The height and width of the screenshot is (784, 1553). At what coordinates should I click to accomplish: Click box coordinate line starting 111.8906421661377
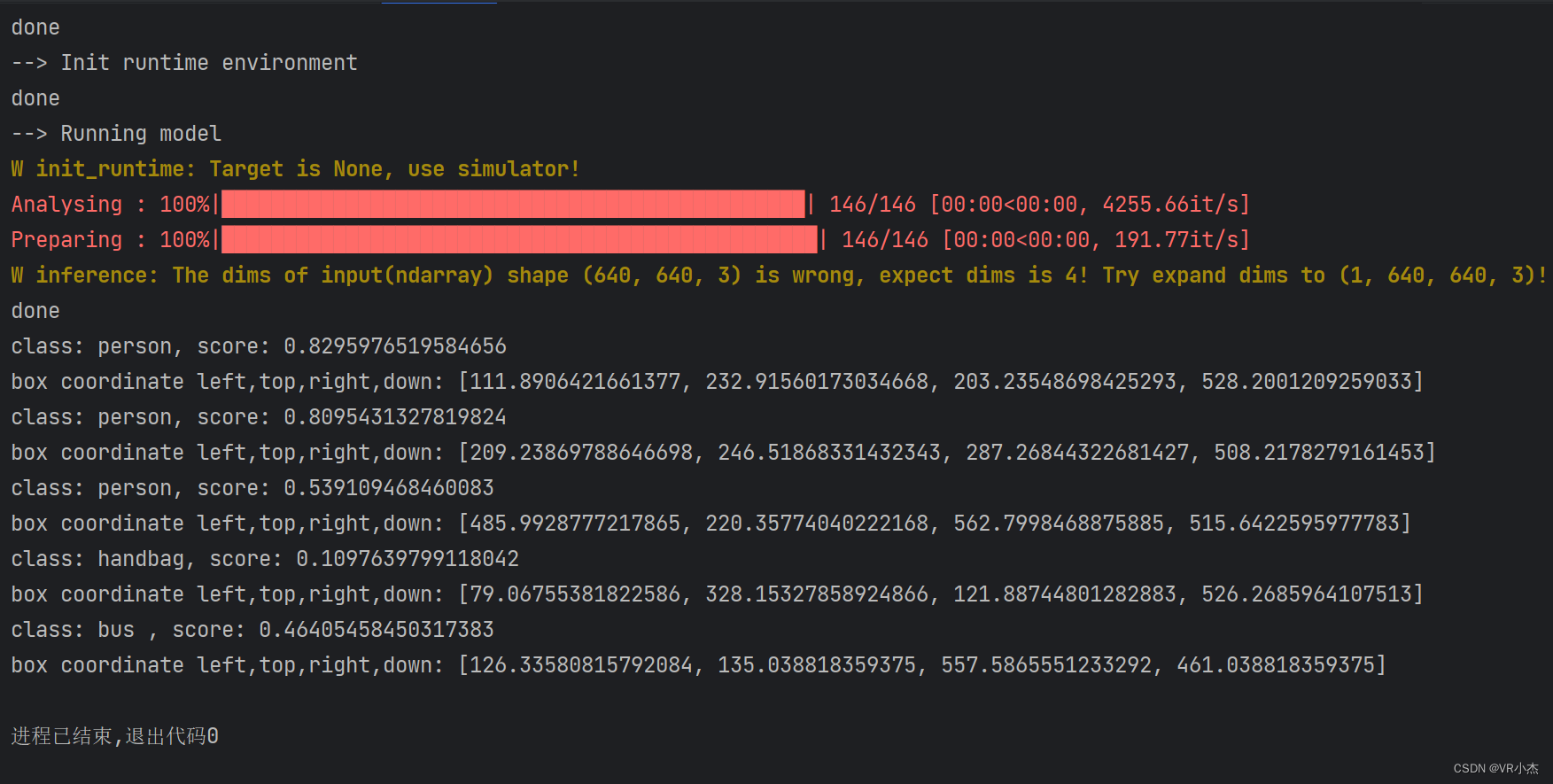point(717,382)
